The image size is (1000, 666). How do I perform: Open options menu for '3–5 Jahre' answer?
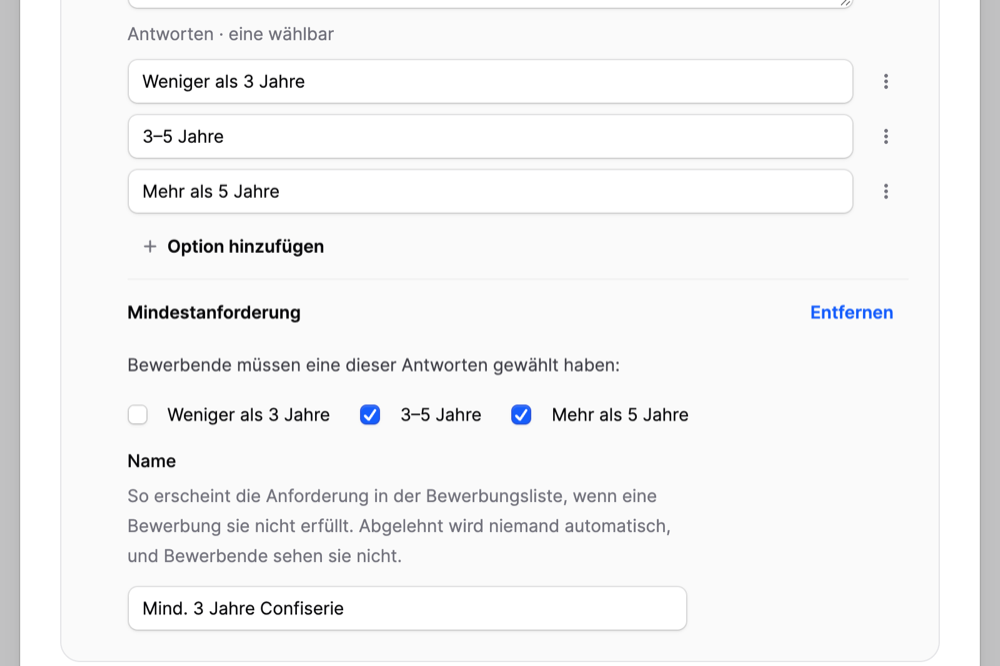886,137
